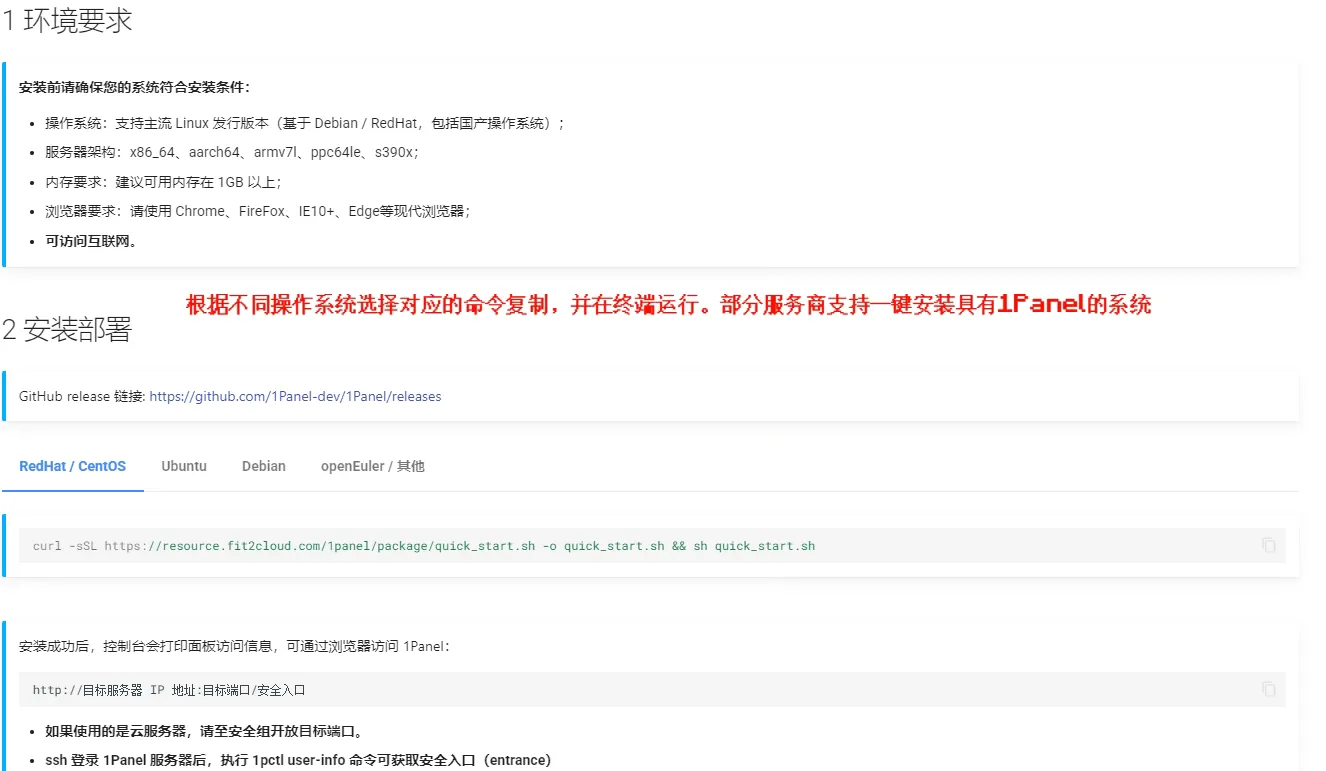
Task: Click the red annotation about choosing commands
Action: [x=668, y=305]
